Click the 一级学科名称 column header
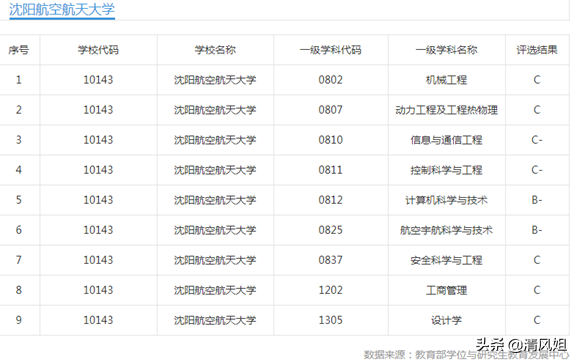The height and width of the screenshot is (362, 577). pyautogui.click(x=446, y=50)
